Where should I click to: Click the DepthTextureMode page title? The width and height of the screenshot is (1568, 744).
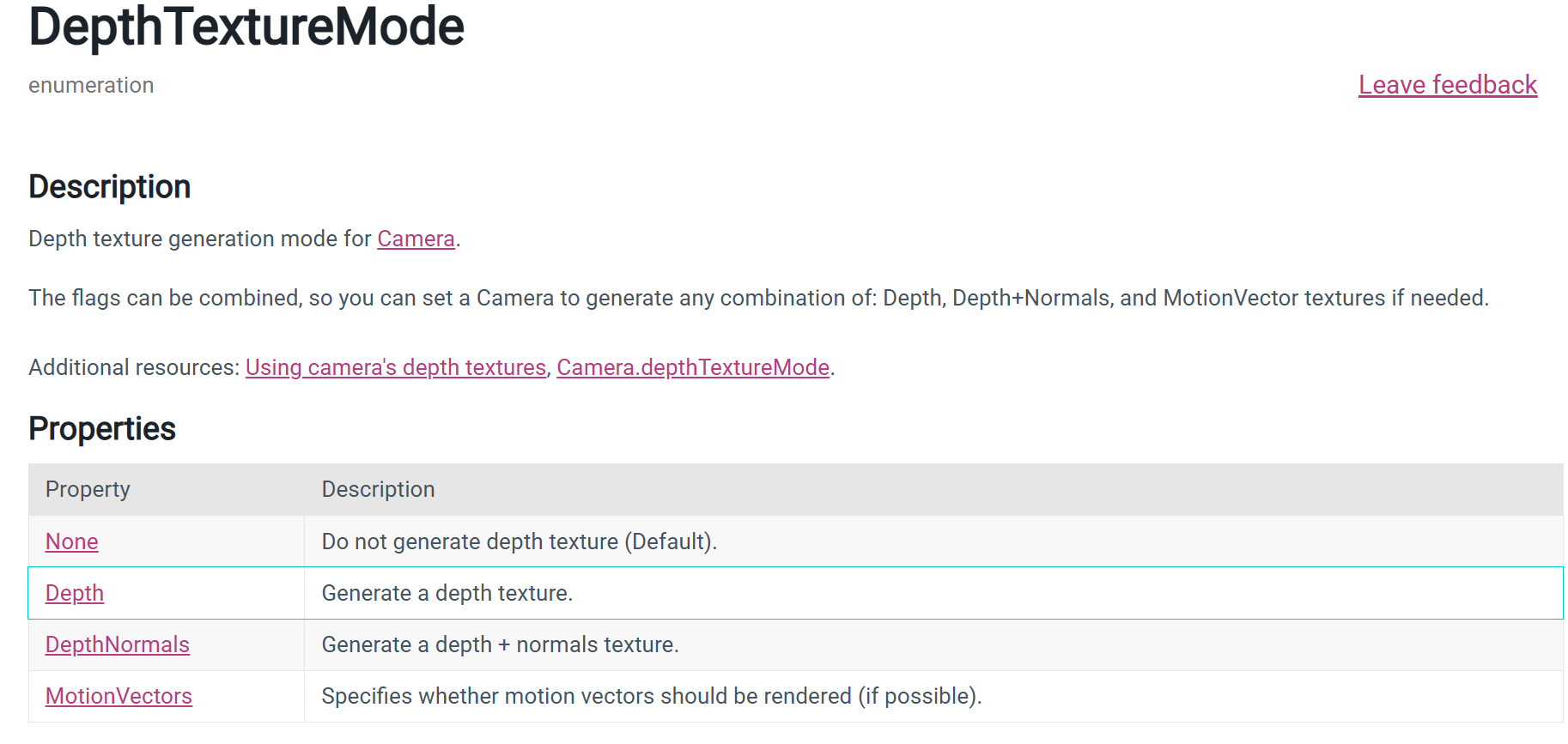tap(246, 27)
